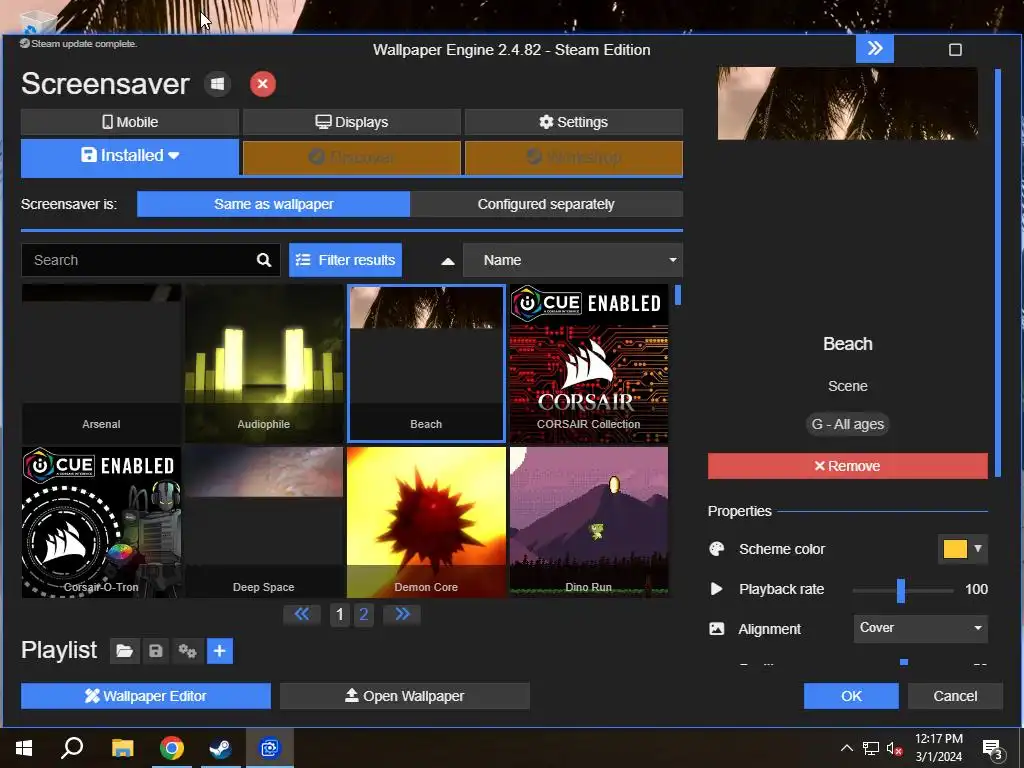The image size is (1024, 768).
Task: Expand the Installed dropdown tab
Action: coord(130,156)
